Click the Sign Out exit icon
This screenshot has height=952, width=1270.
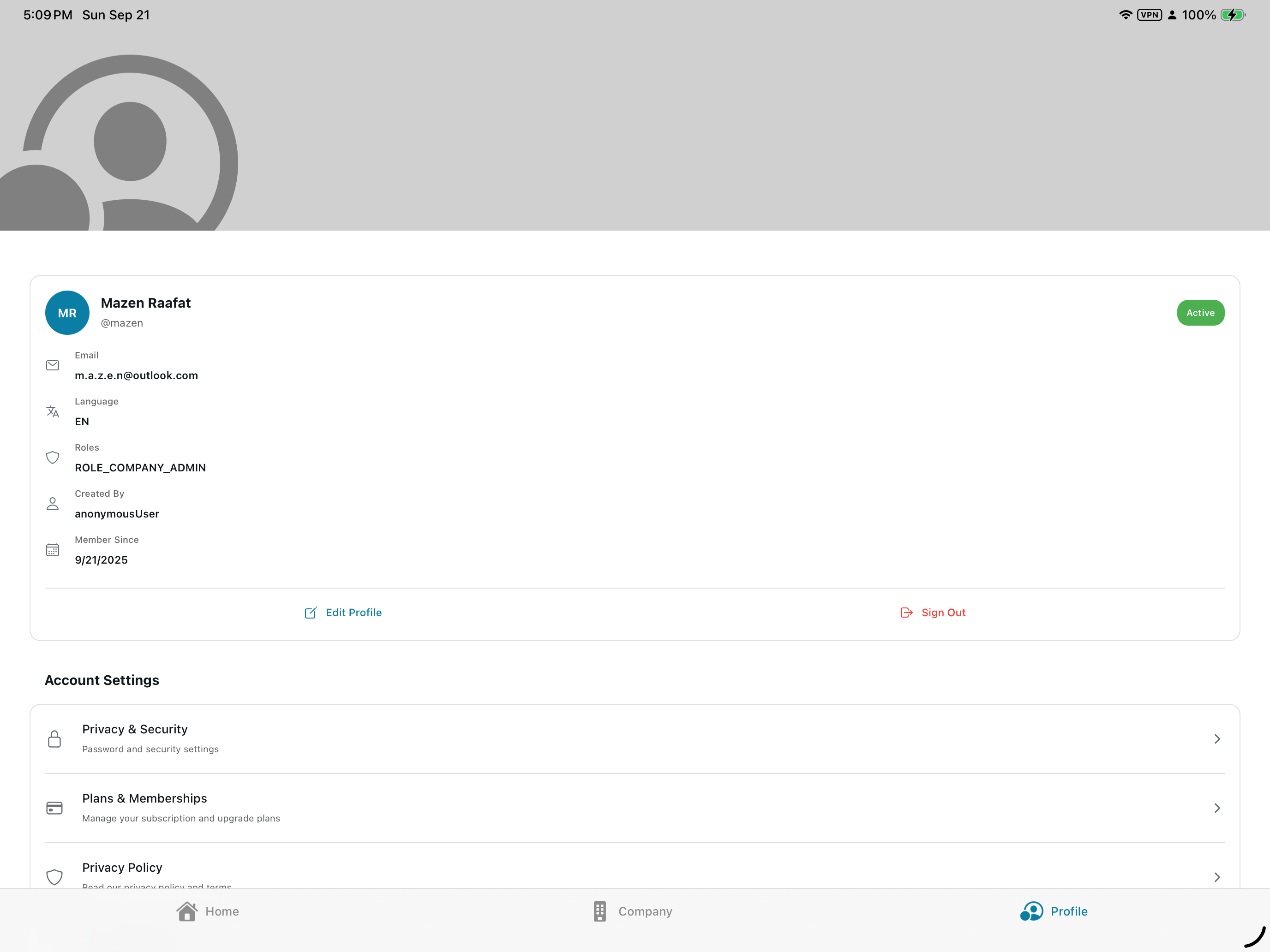(906, 613)
